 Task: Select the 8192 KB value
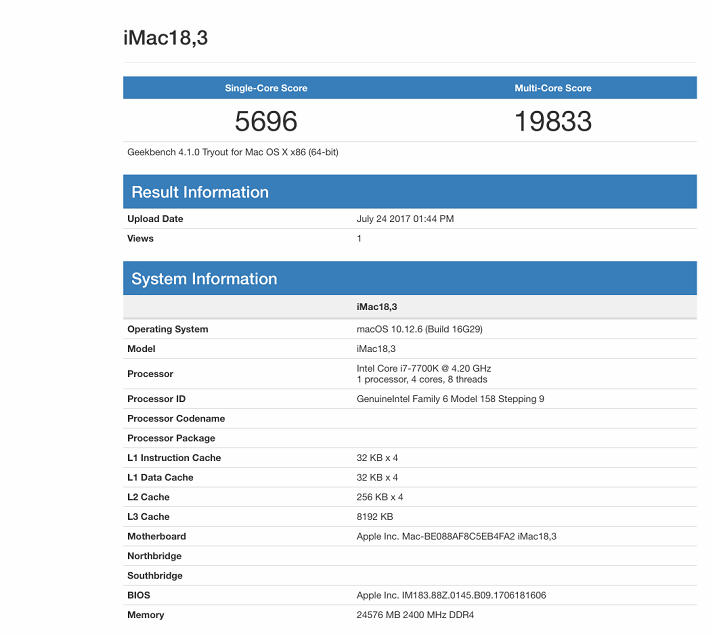[x=375, y=516]
